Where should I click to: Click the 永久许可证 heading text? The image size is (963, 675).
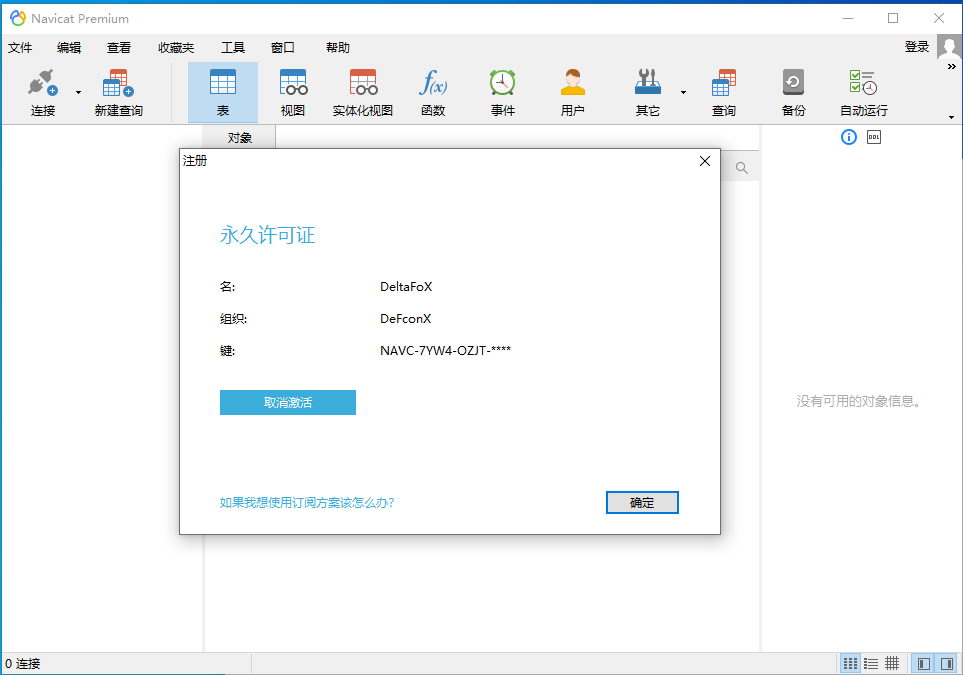pyautogui.click(x=267, y=235)
